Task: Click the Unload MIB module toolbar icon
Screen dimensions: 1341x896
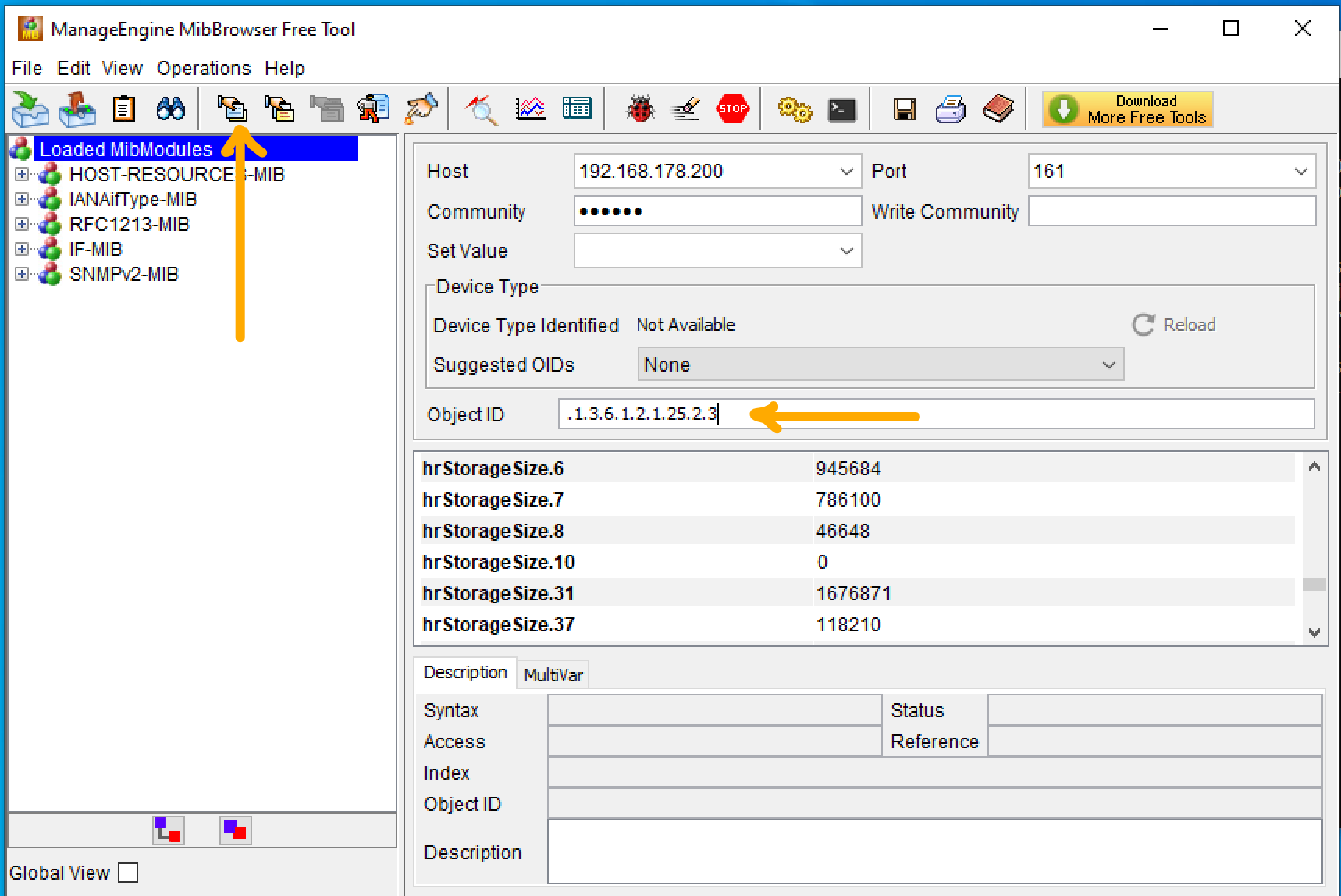Action: coord(77,108)
